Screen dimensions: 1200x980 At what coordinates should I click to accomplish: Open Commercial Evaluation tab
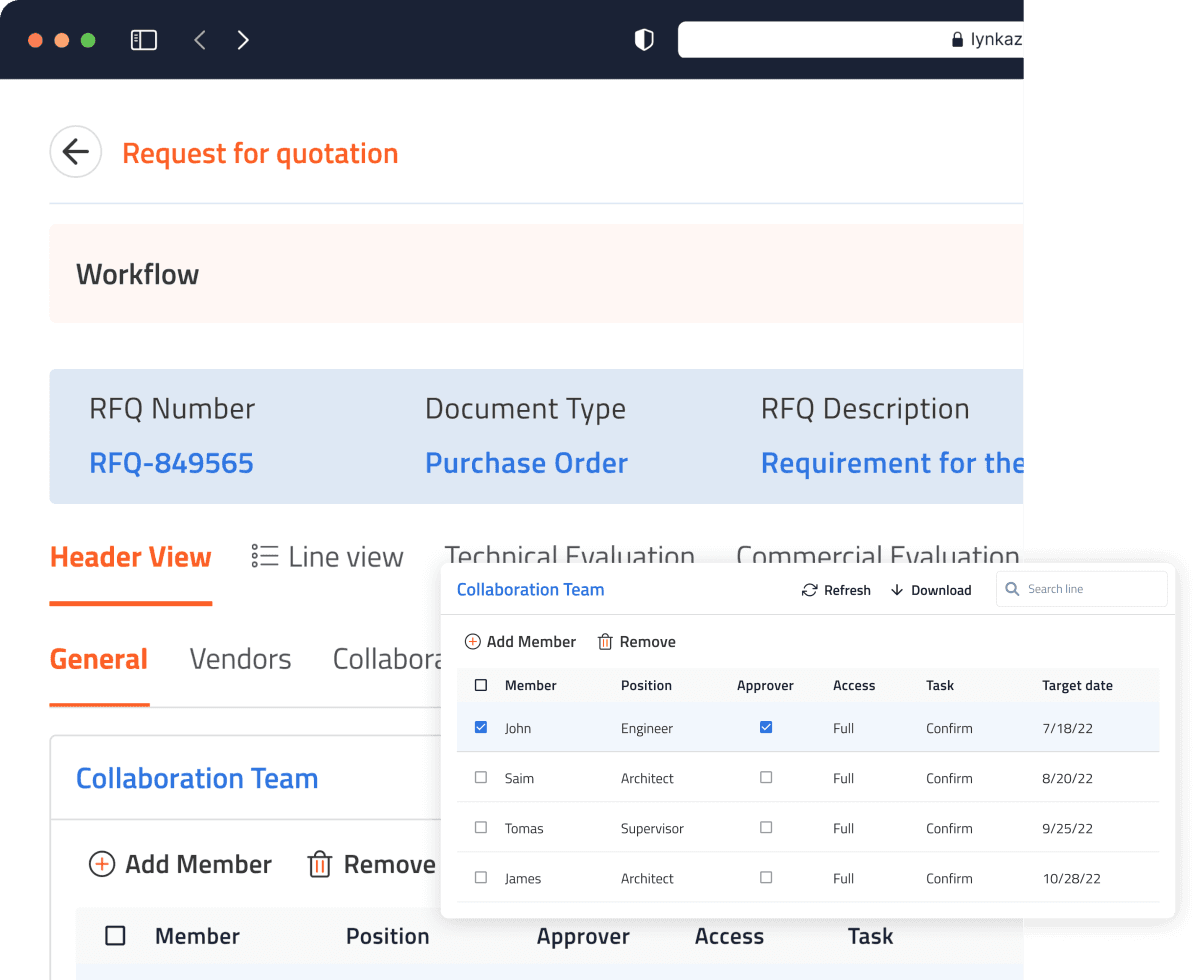[878, 553]
